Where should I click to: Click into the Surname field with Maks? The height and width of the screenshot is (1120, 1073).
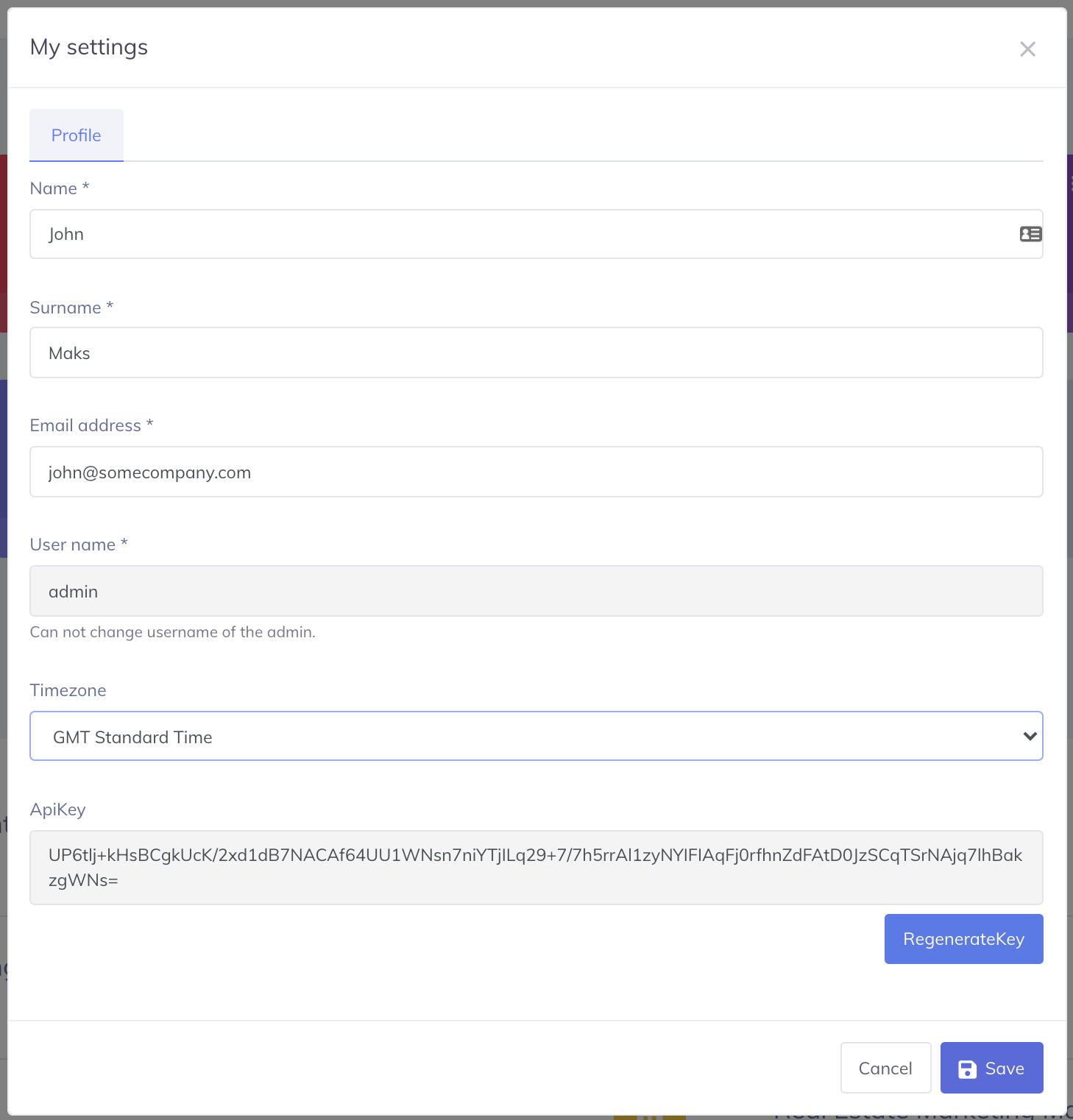click(x=536, y=352)
